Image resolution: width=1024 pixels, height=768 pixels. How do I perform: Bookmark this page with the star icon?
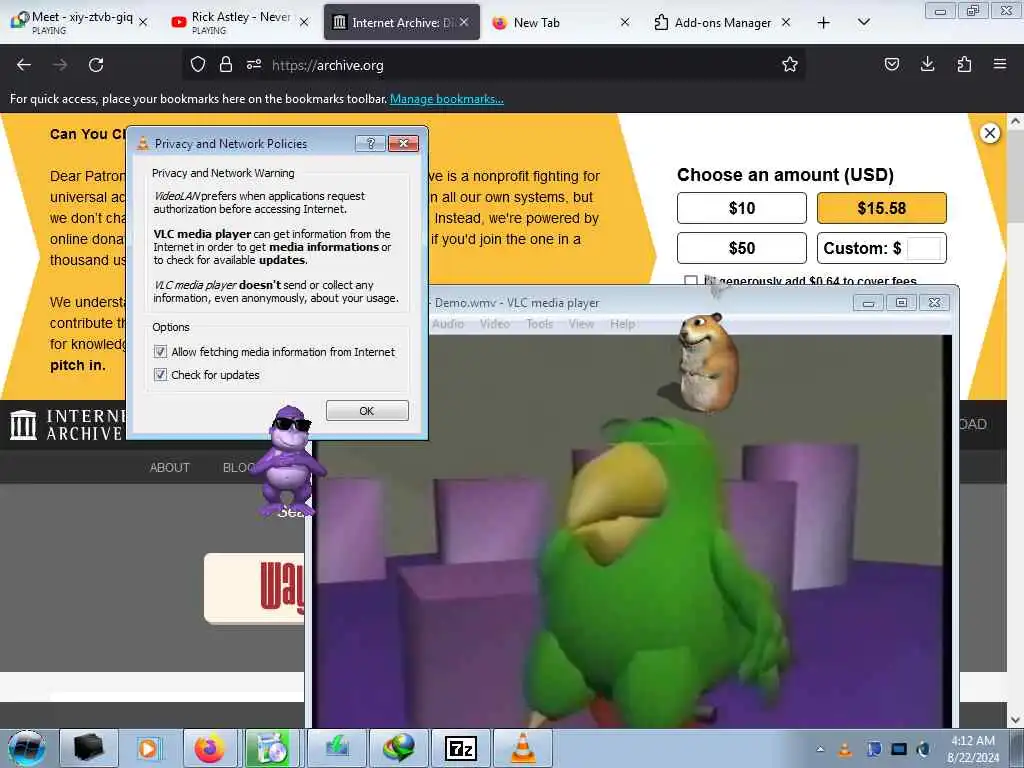point(790,64)
